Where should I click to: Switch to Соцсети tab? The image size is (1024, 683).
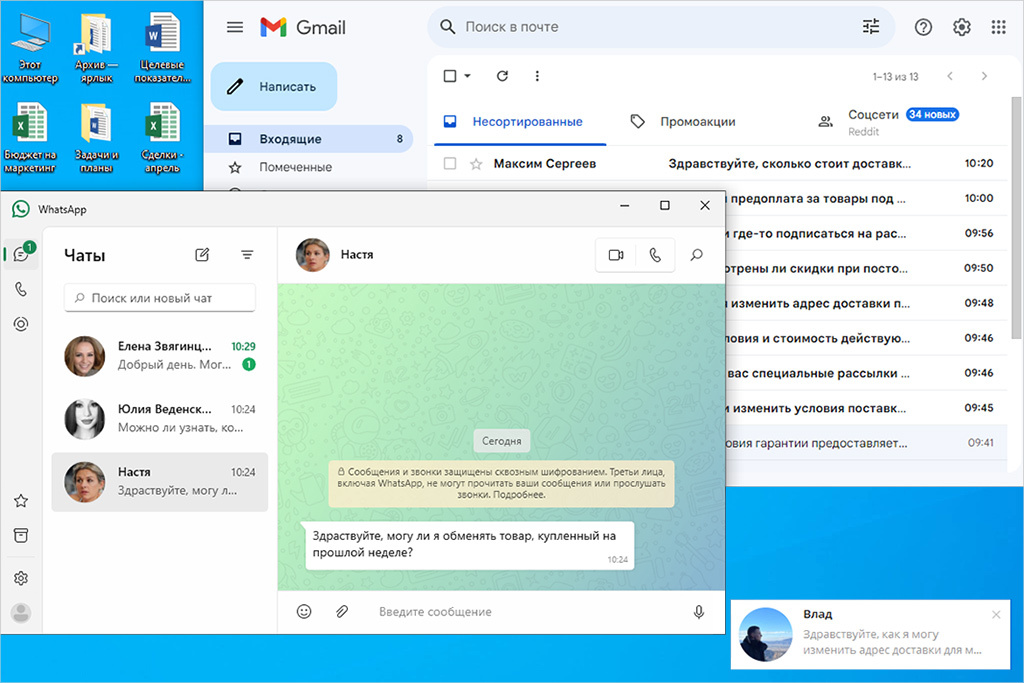888,122
